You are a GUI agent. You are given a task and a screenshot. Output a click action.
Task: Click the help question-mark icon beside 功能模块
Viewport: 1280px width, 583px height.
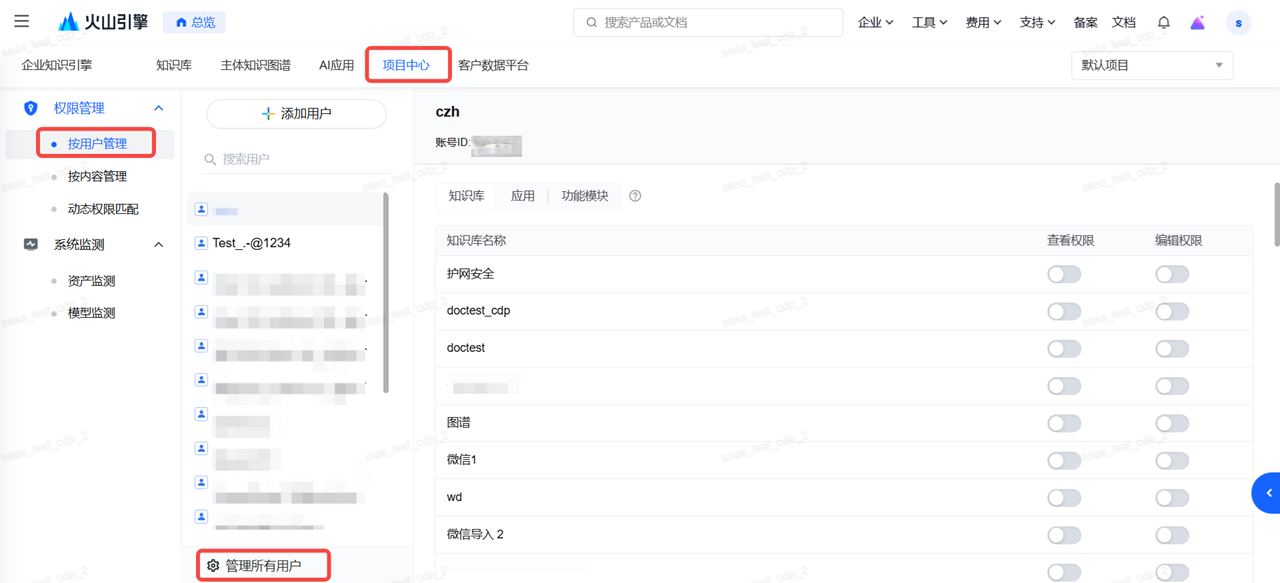635,196
